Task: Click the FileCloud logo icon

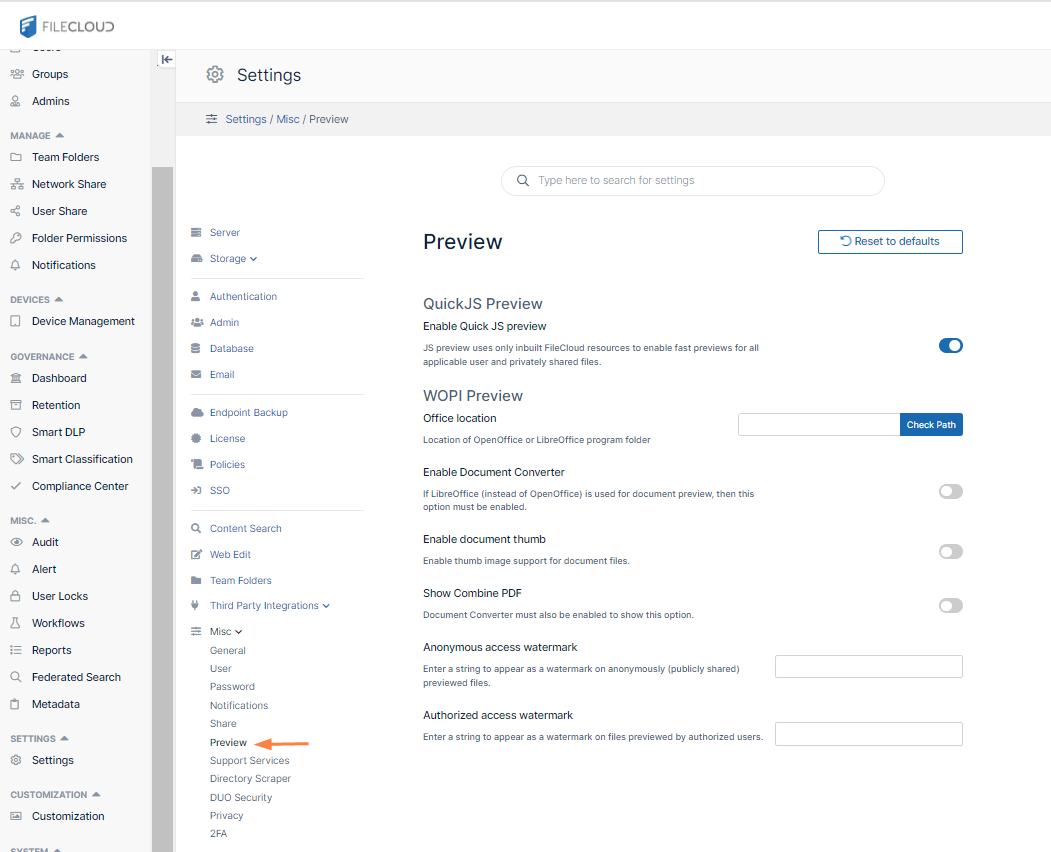Action: coord(28,26)
